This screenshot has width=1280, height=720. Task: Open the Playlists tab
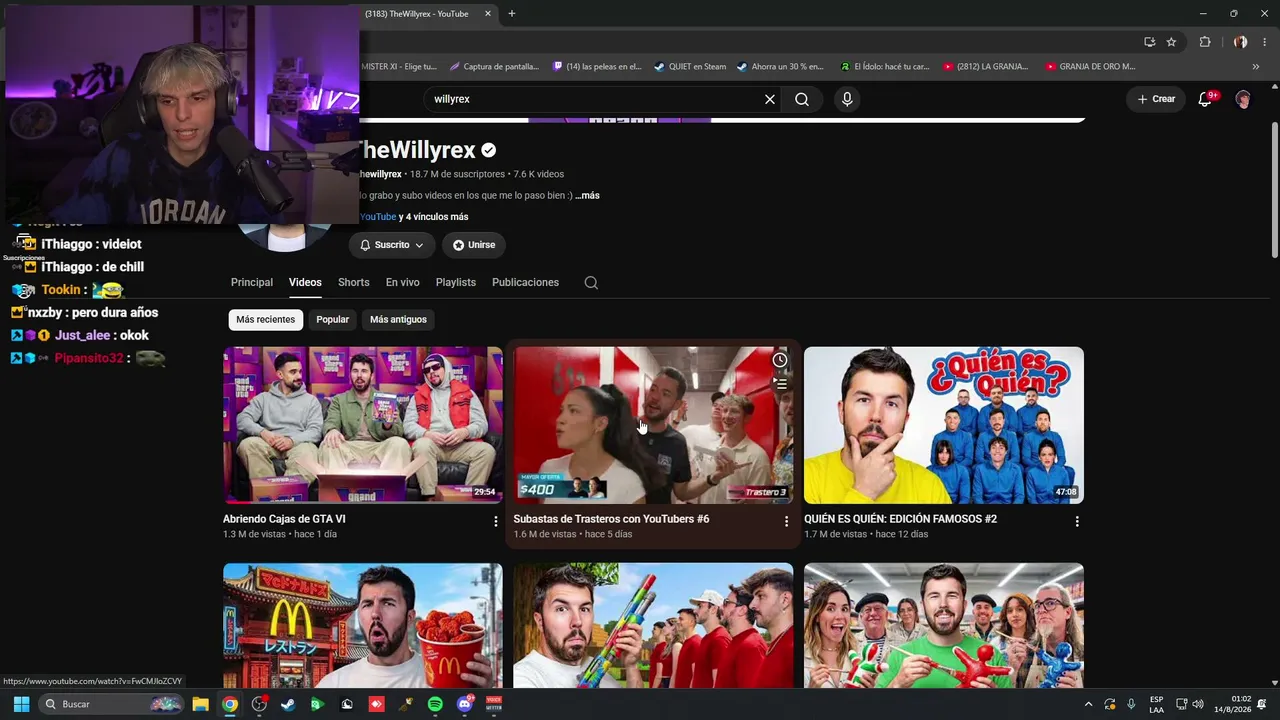(x=456, y=282)
